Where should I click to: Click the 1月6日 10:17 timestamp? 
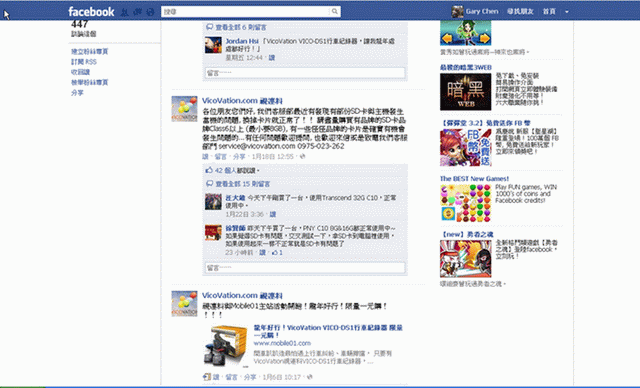(x=282, y=377)
